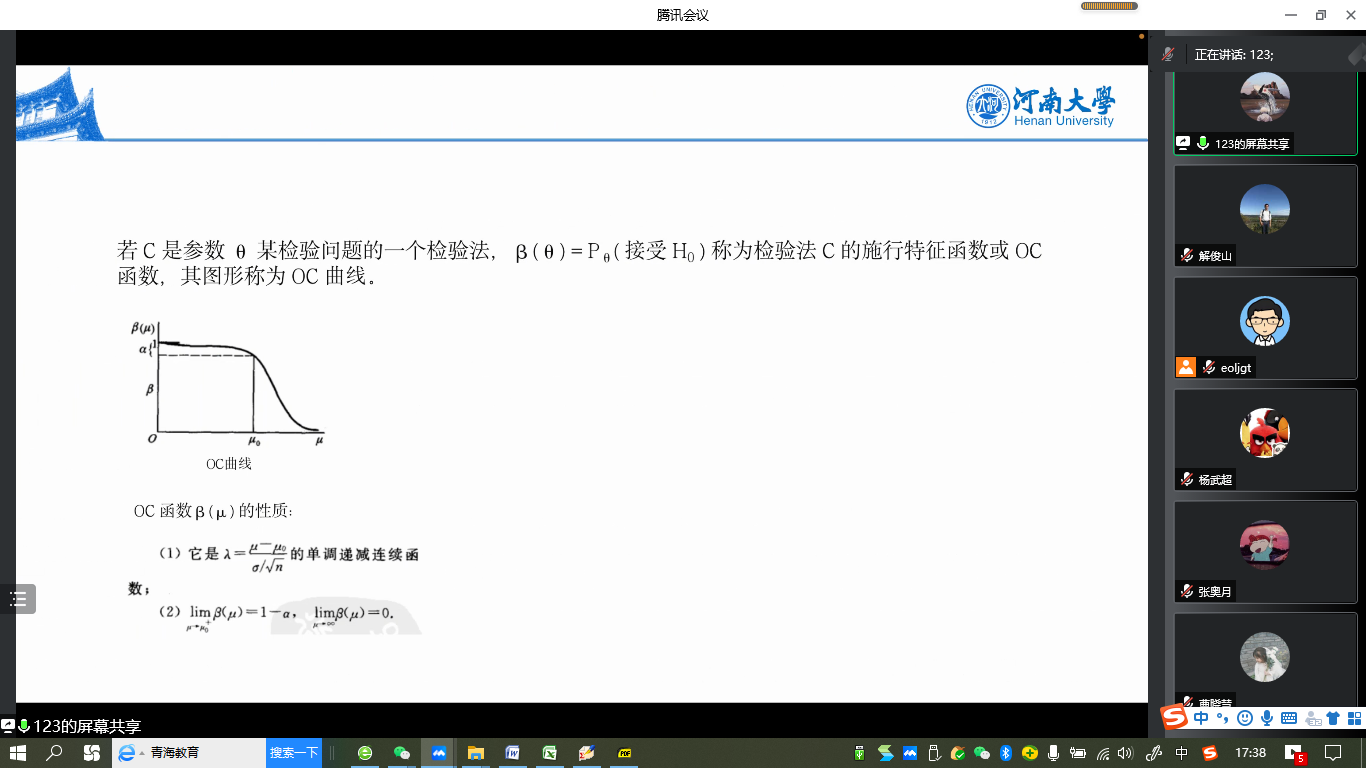Open the Sogou emoji panel in IME bar
Image resolution: width=1366 pixels, height=768 pixels.
tap(1245, 718)
